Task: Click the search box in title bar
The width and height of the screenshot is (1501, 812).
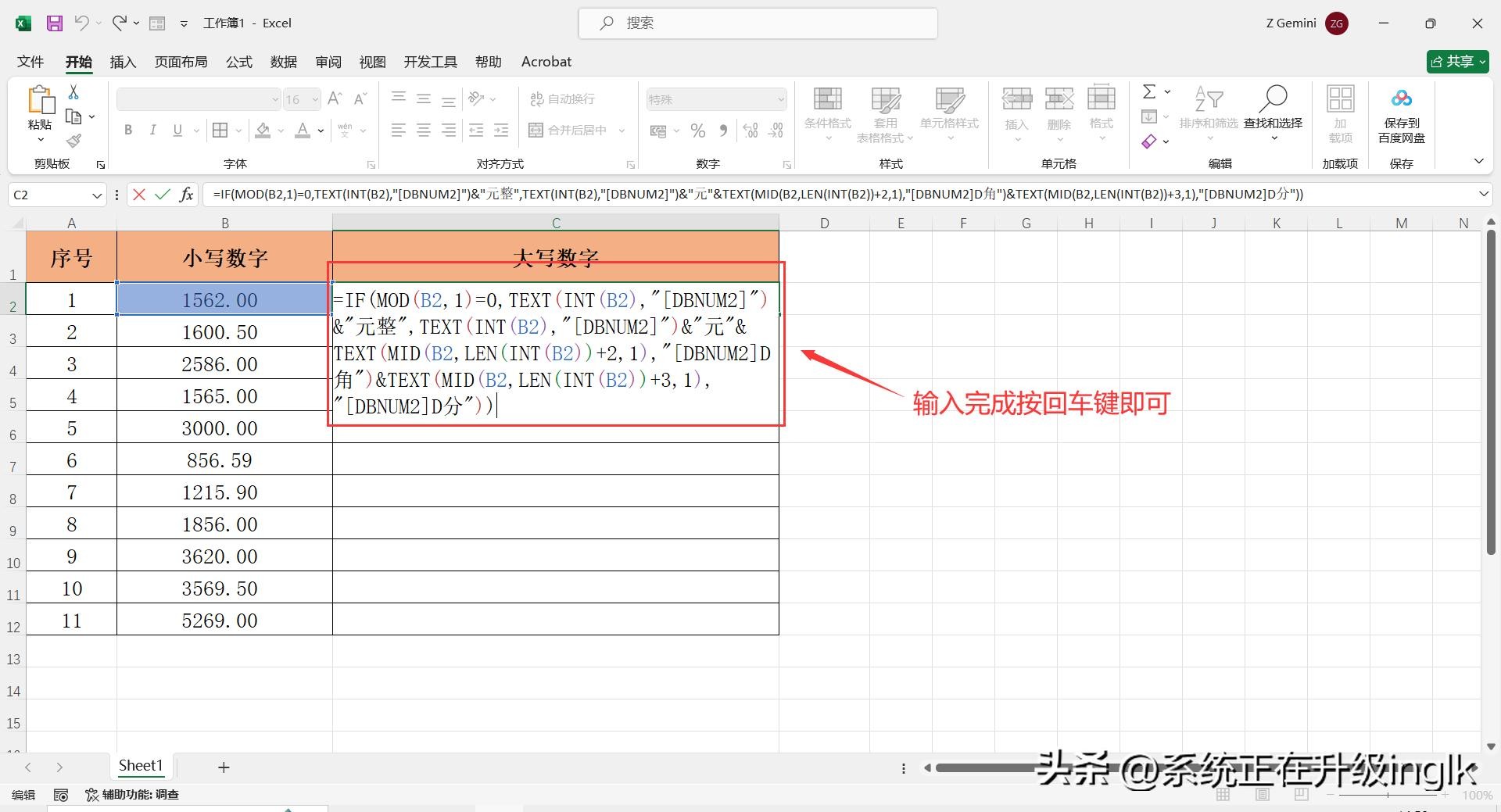Action: point(758,23)
